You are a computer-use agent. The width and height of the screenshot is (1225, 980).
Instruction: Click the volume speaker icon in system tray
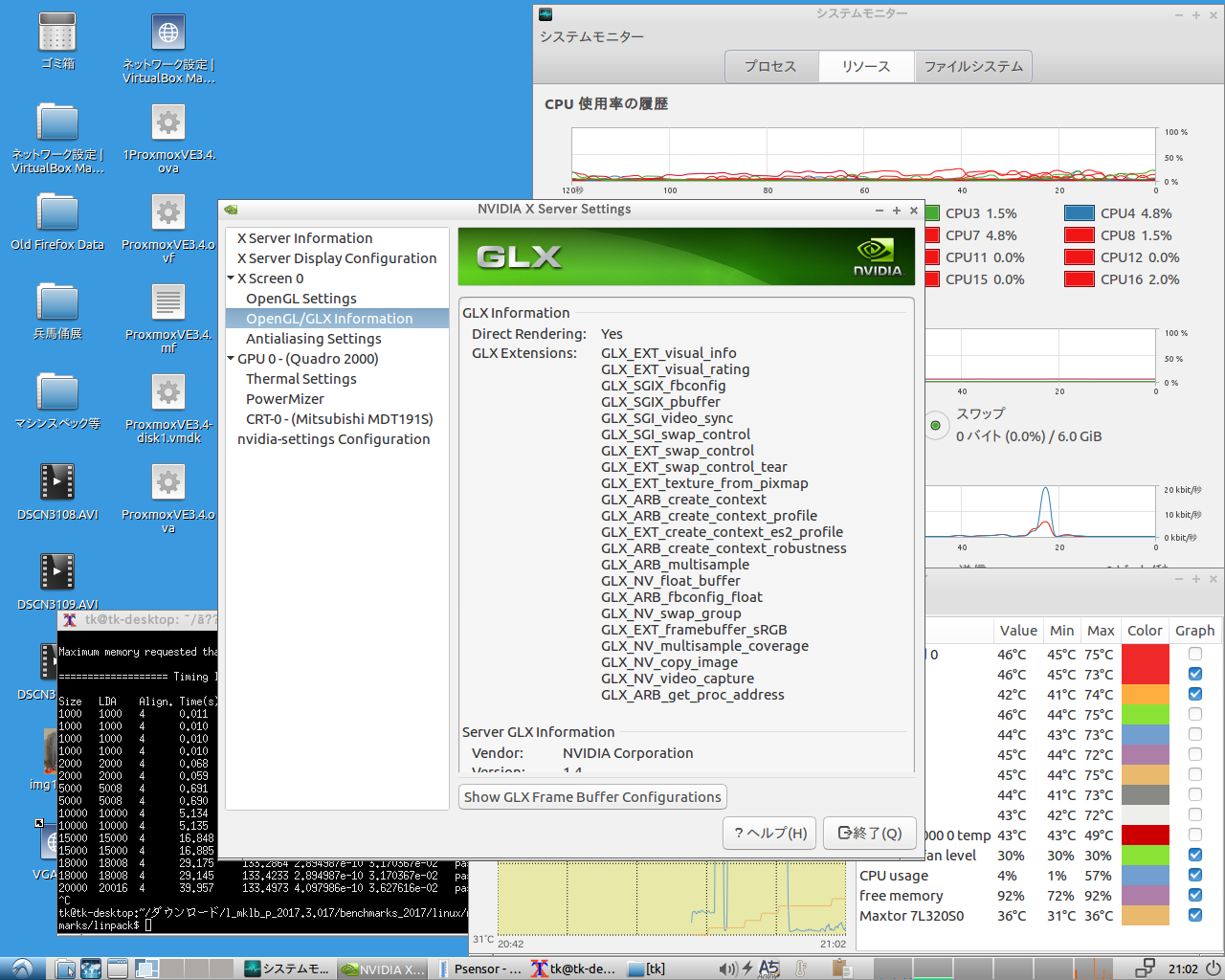[728, 969]
